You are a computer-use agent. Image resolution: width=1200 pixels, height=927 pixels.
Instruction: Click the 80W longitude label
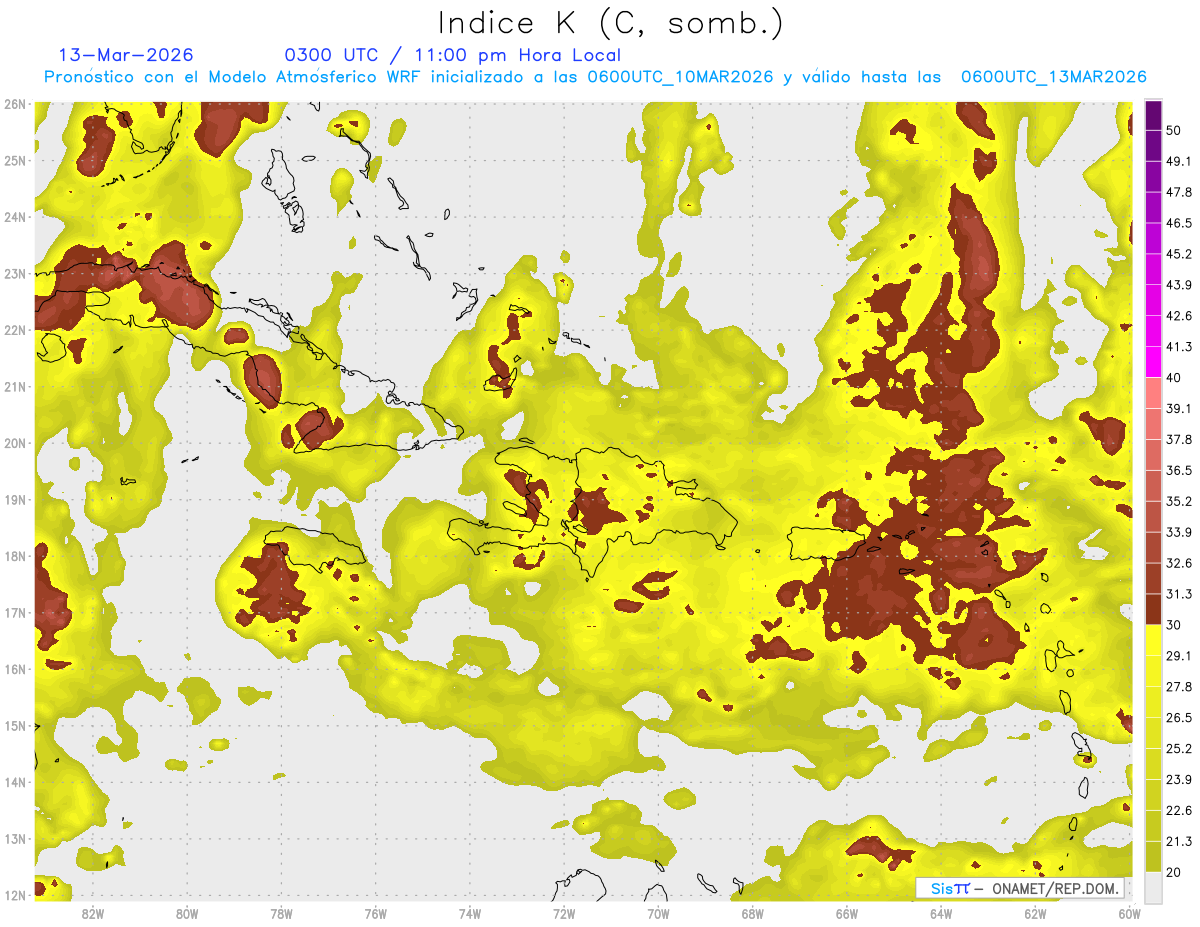click(187, 913)
